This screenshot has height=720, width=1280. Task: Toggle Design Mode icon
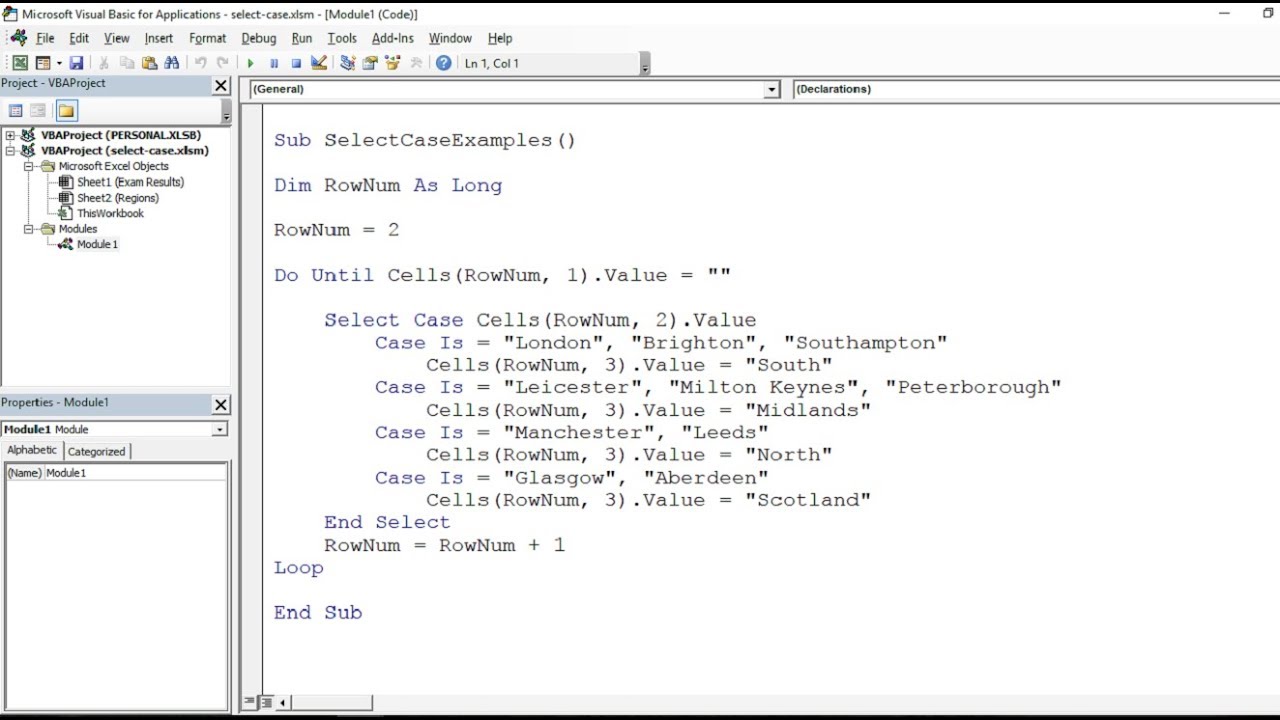319,63
